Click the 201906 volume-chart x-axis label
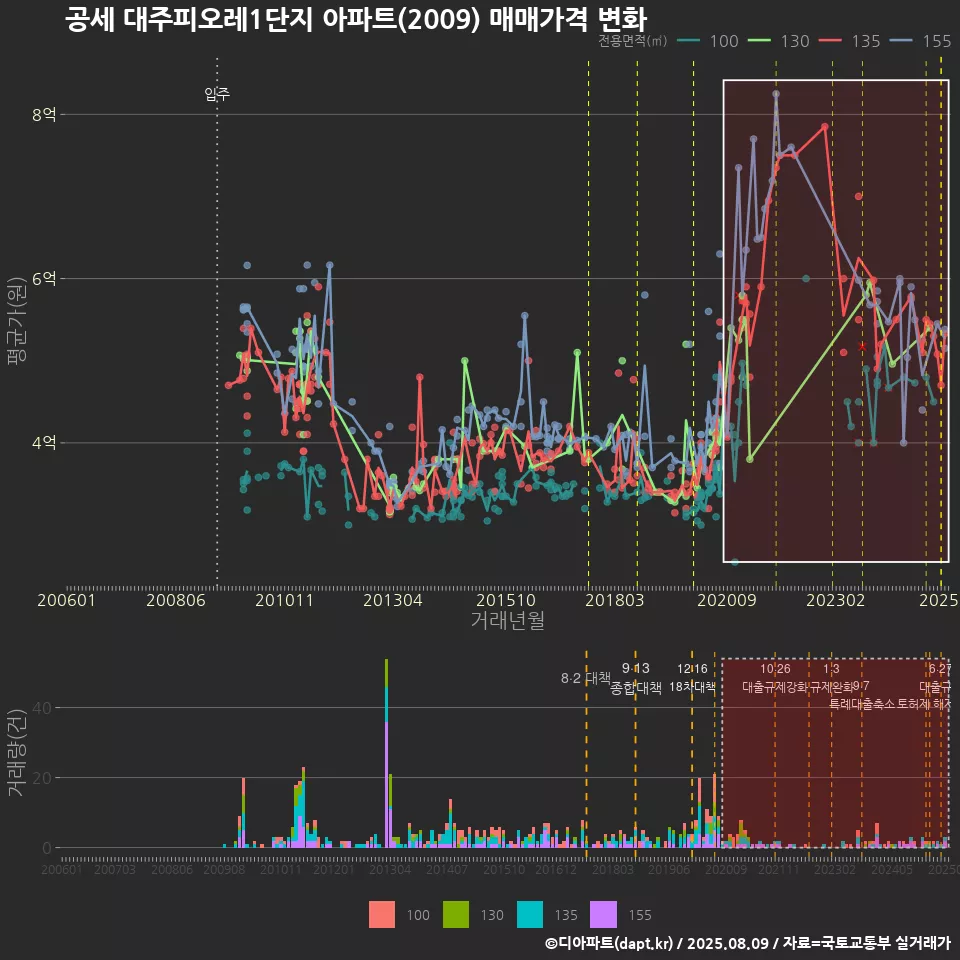This screenshot has height=960, width=960. click(669, 869)
